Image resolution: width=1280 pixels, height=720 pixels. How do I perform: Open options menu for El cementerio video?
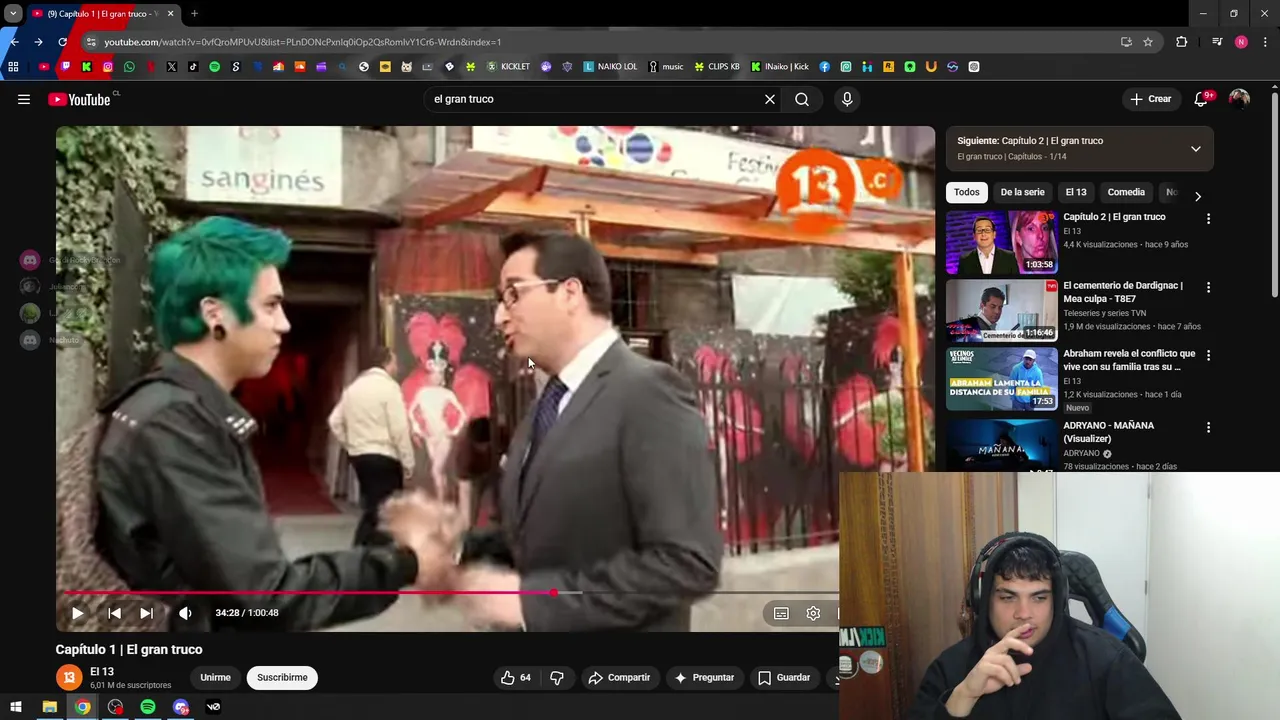[x=1208, y=287]
